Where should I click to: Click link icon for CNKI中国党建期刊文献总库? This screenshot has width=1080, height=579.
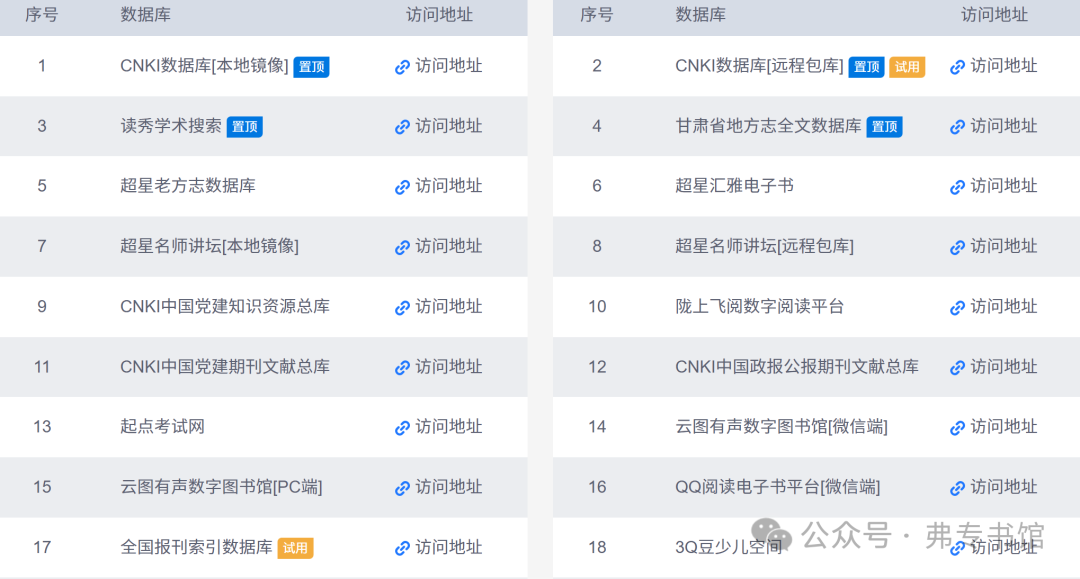click(402, 368)
